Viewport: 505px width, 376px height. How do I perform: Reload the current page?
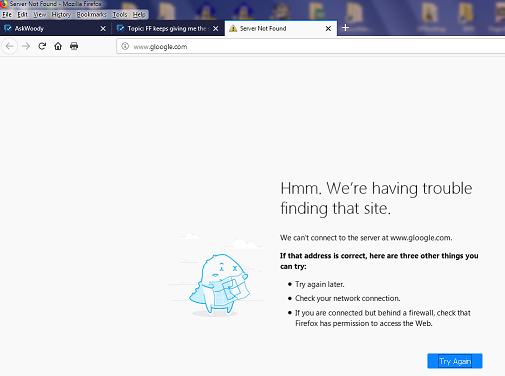pos(42,46)
